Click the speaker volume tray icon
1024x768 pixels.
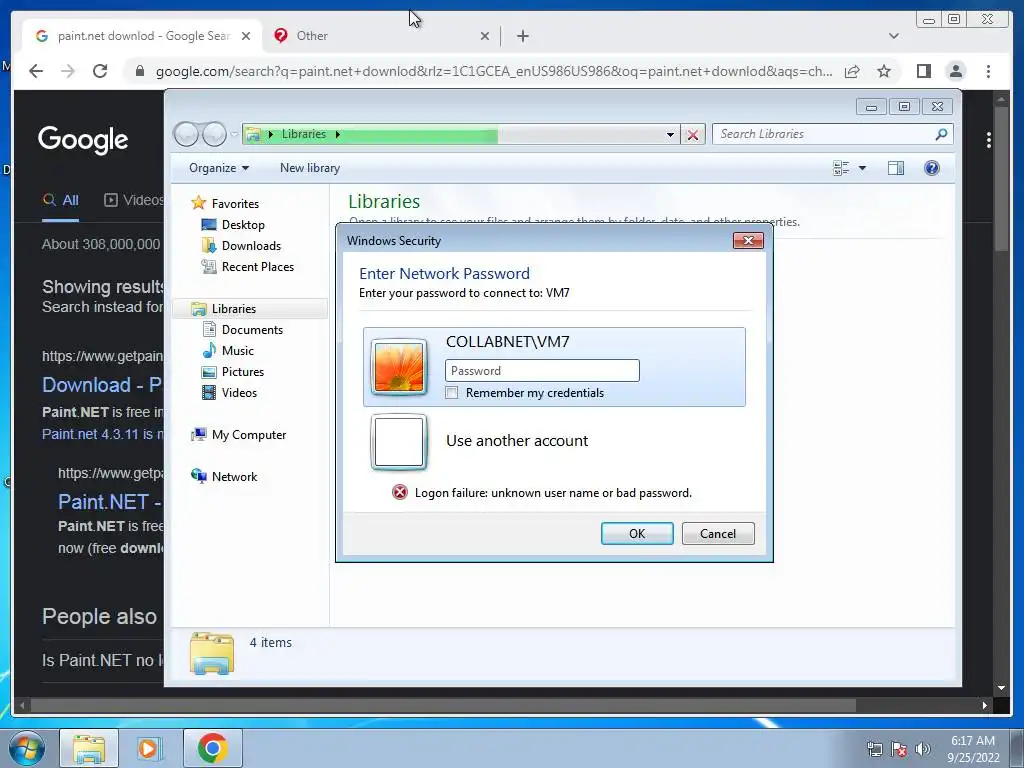[922, 749]
